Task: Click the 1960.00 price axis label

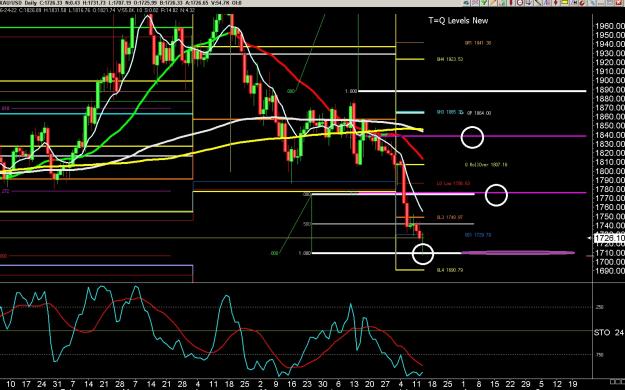Action: [x=609, y=26]
